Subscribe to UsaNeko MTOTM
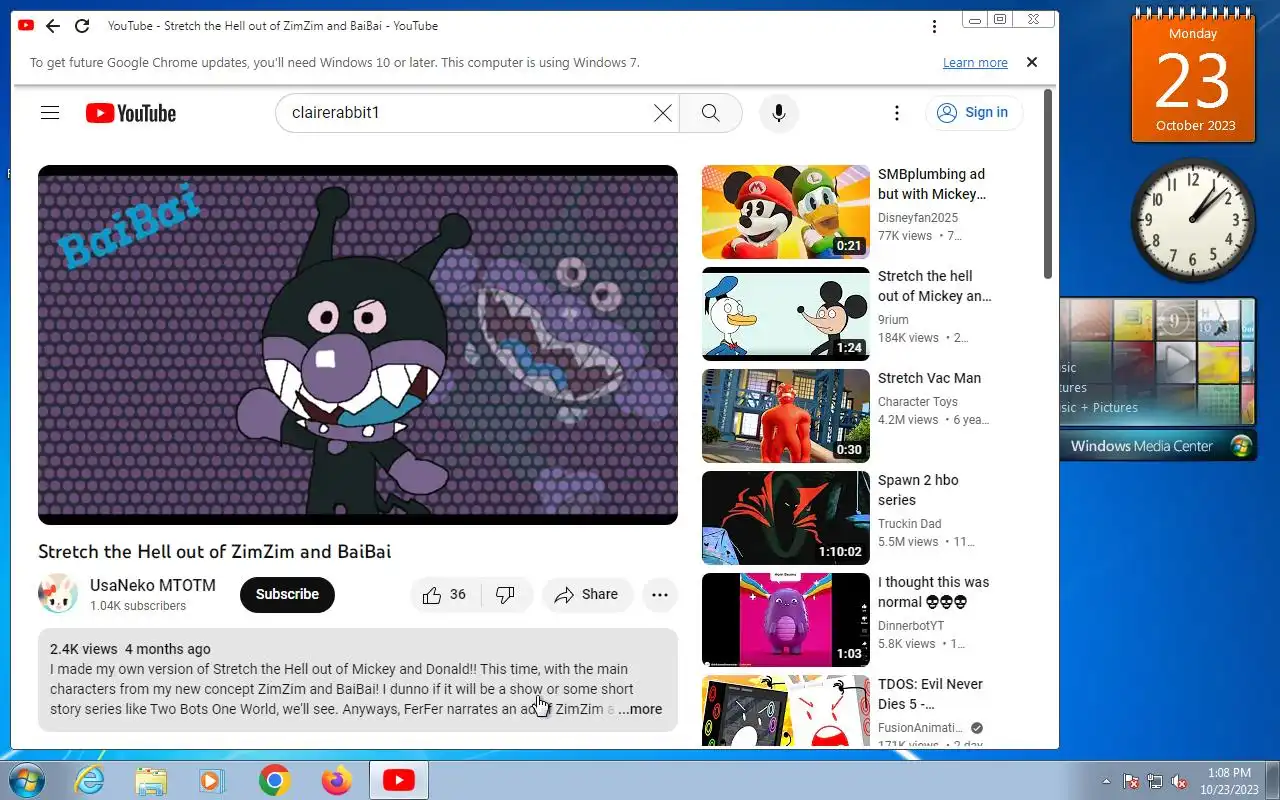 [287, 594]
